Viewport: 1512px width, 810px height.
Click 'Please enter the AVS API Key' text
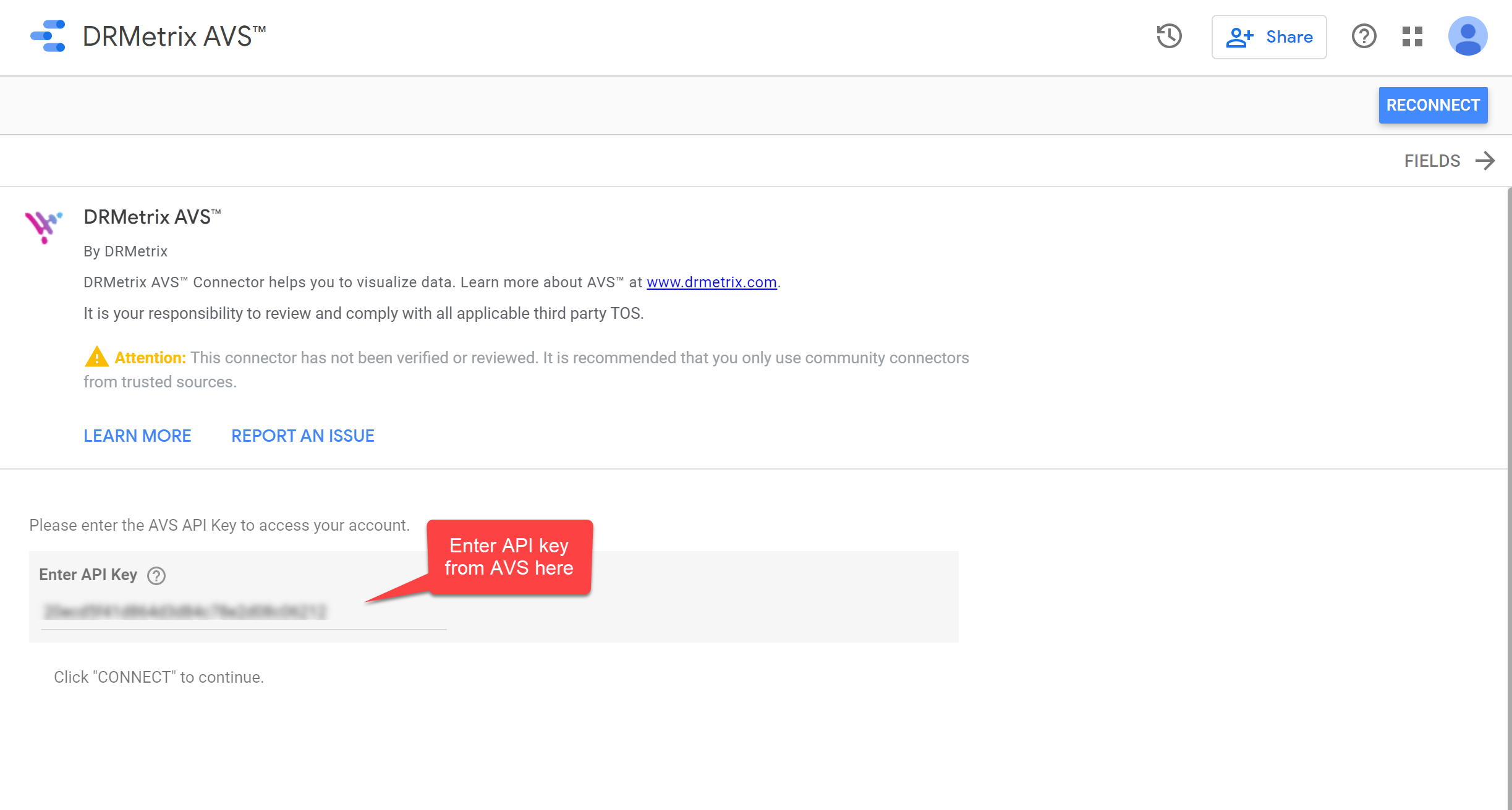pyautogui.click(x=219, y=525)
